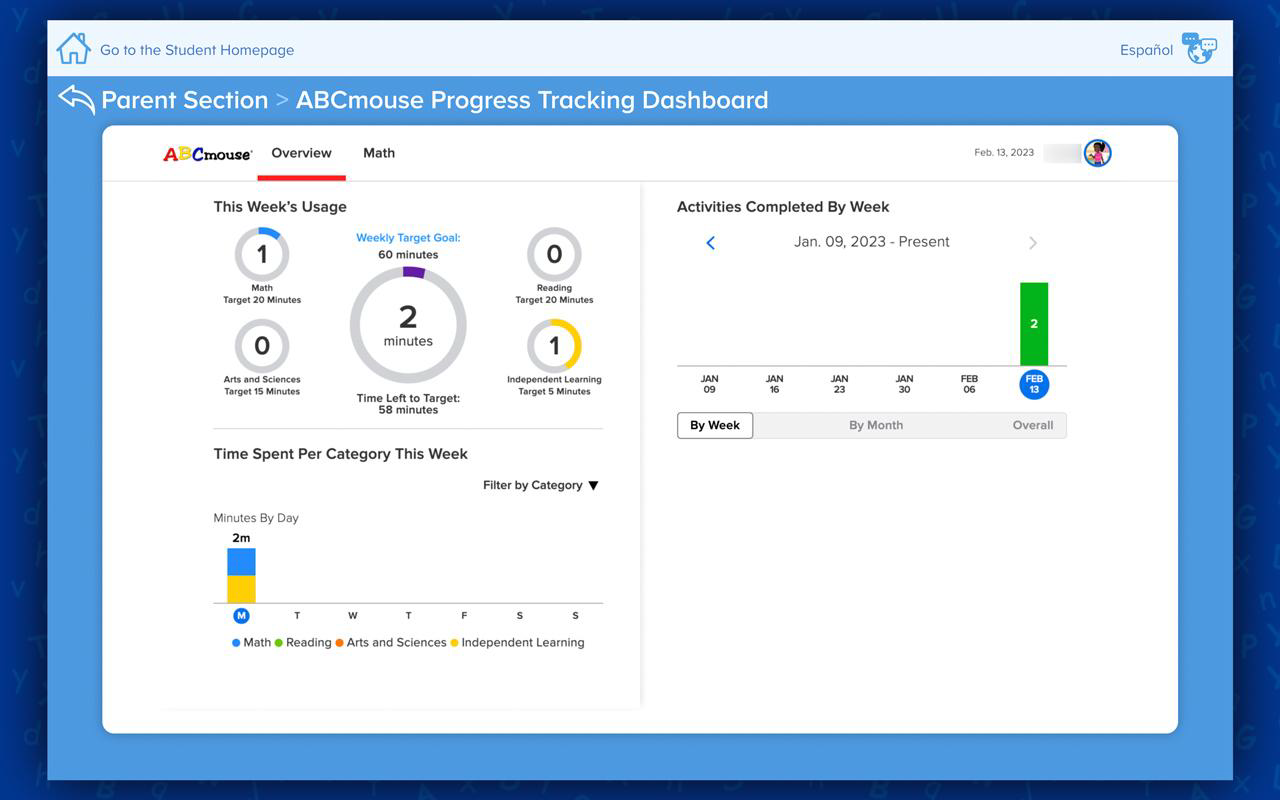1280x800 pixels.
Task: Click the weekly target ring showing 2 minutes
Action: click(x=408, y=325)
